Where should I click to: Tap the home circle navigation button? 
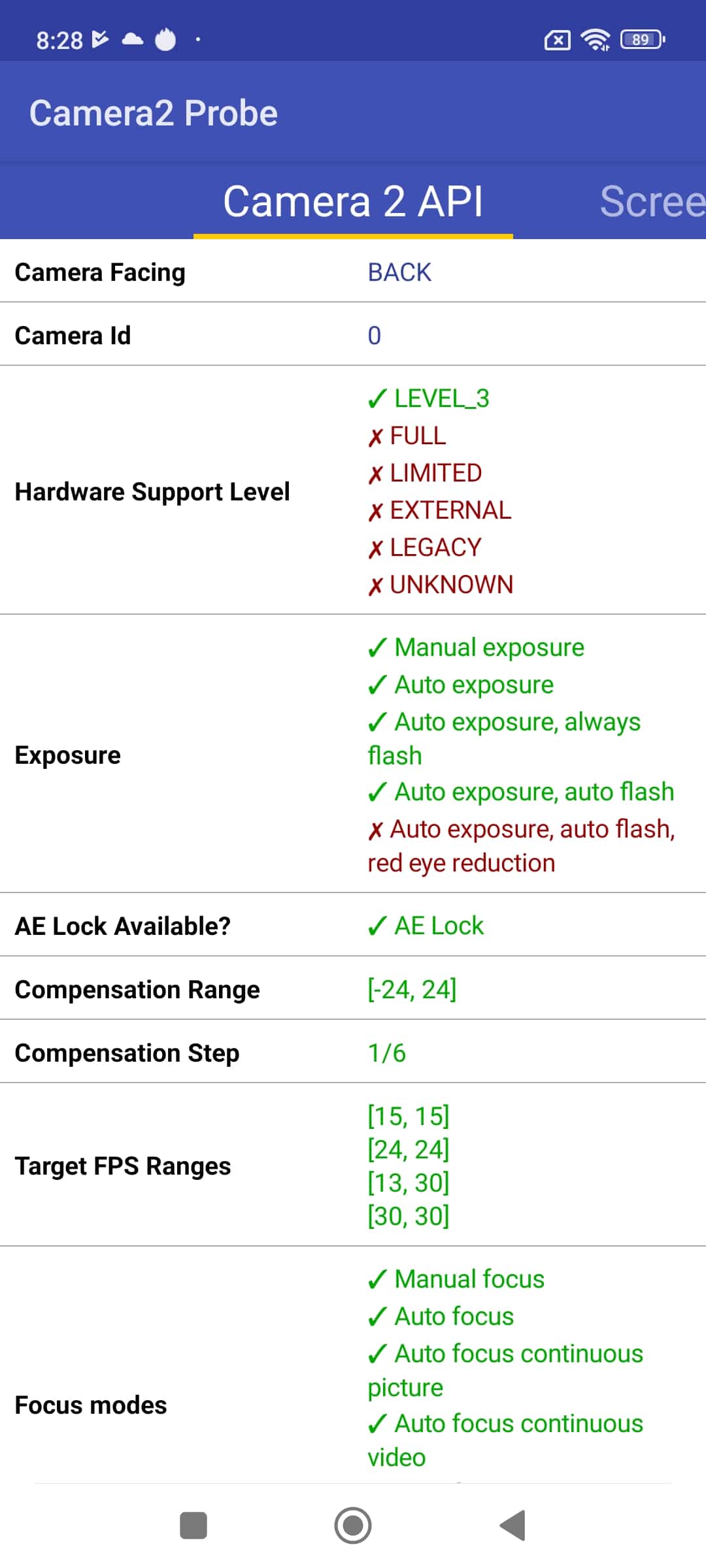pyautogui.click(x=353, y=1526)
